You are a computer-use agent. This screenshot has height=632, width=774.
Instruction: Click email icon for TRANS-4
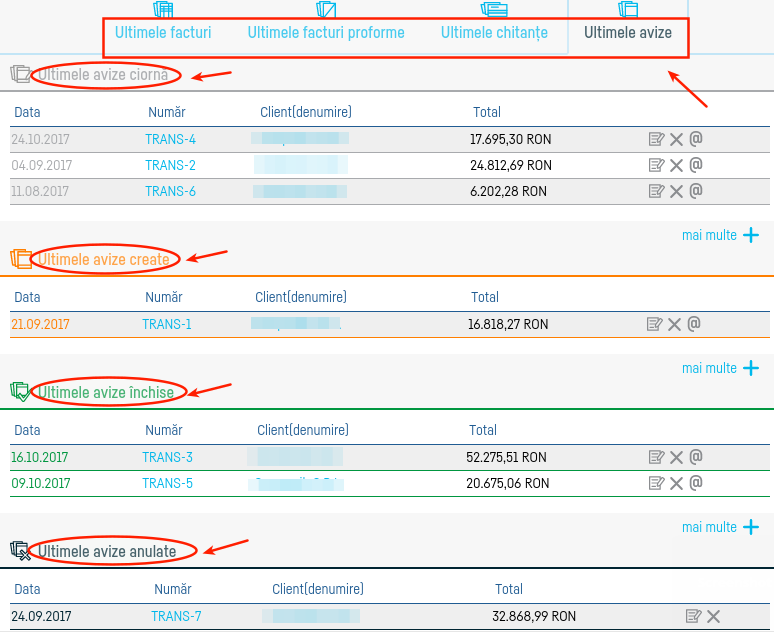click(696, 139)
